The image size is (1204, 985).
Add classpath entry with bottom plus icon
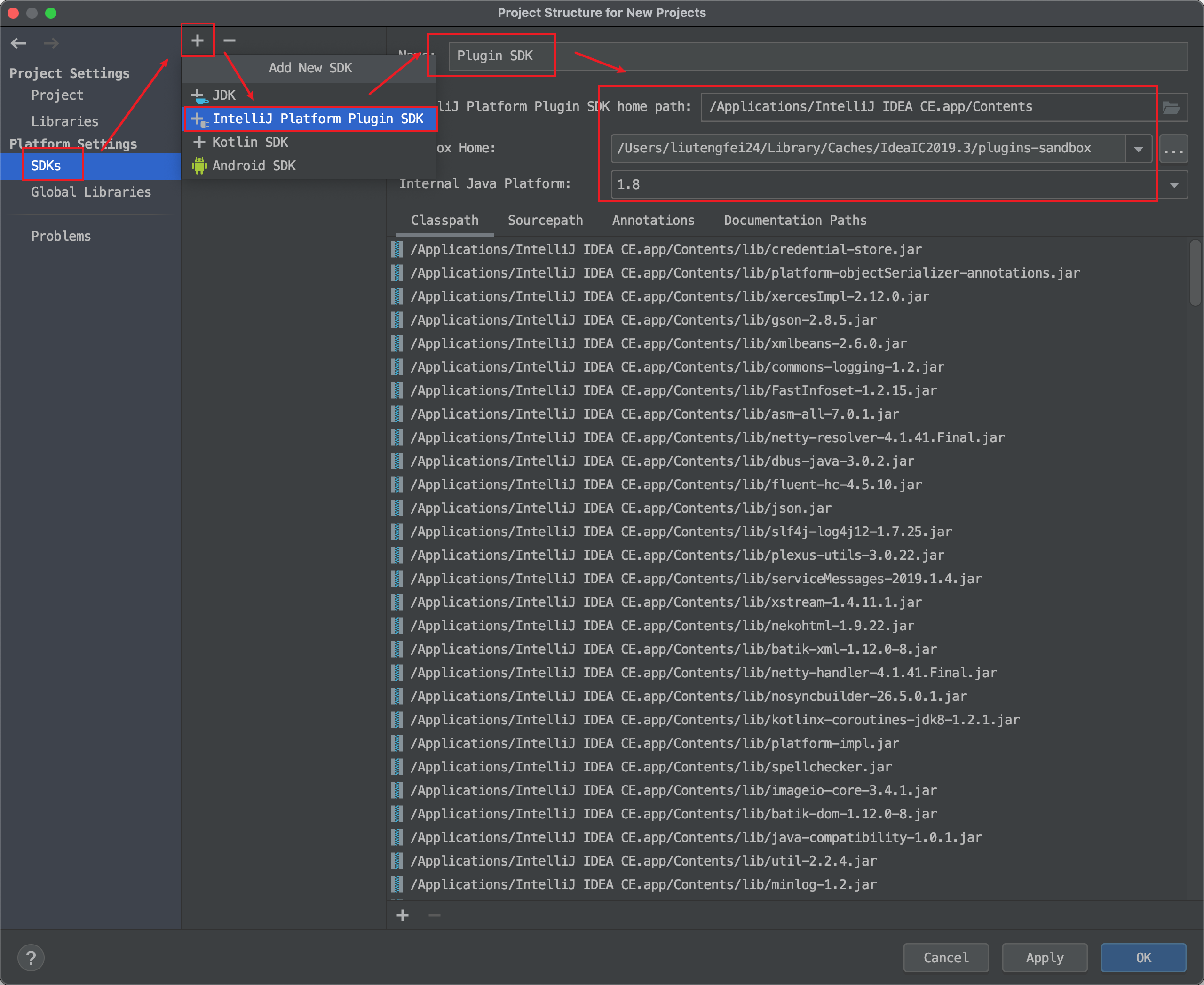(403, 915)
